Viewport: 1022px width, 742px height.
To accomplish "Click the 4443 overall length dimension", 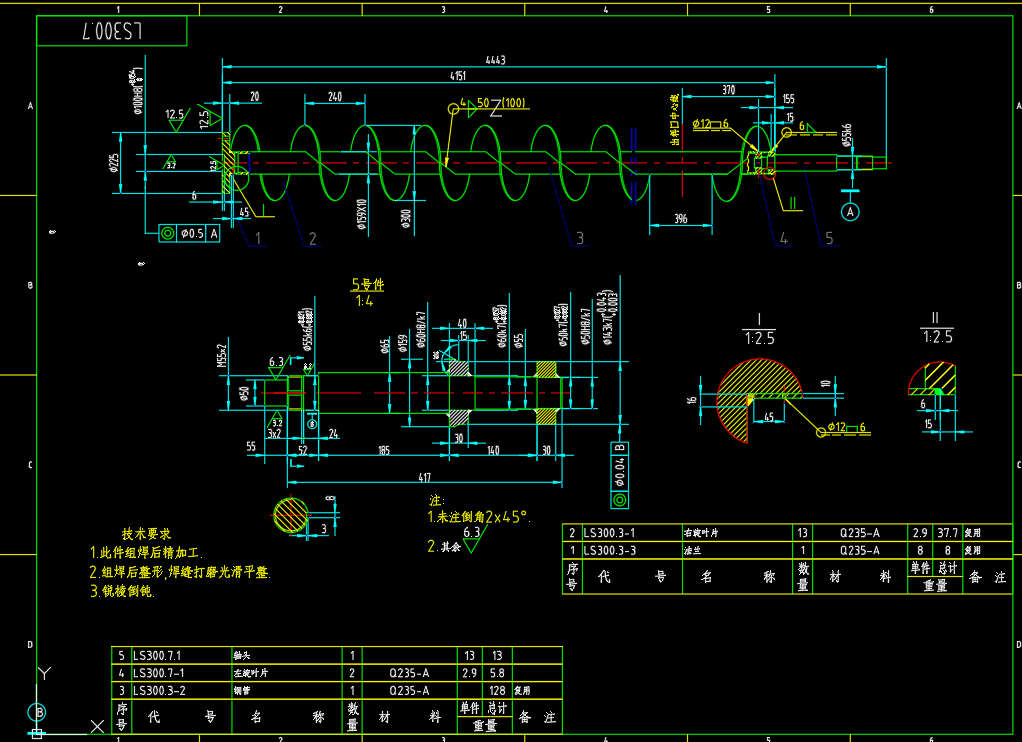I will (495, 60).
